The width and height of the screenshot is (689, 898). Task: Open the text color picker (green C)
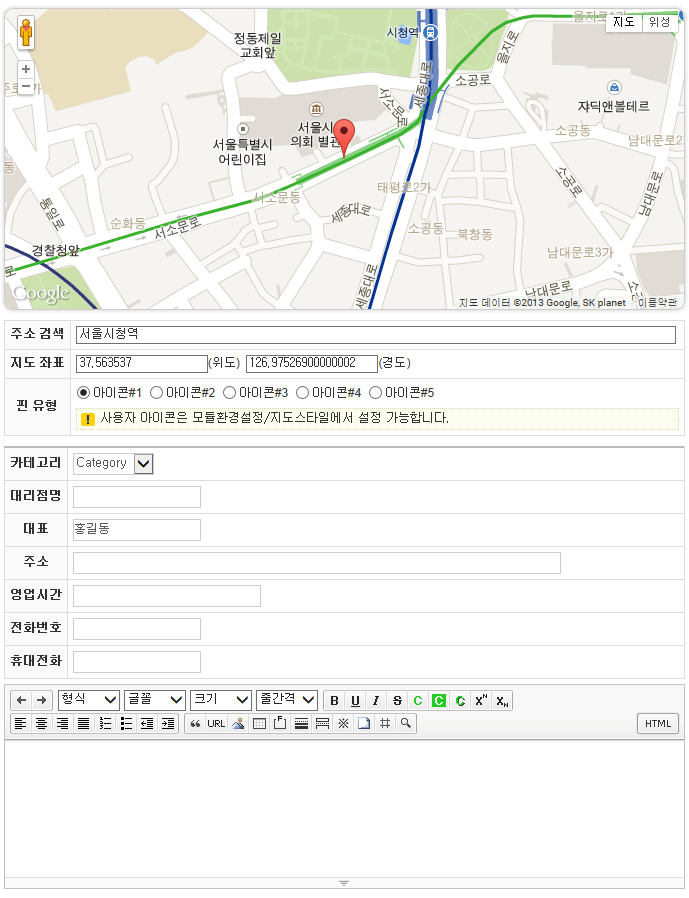tap(418, 700)
